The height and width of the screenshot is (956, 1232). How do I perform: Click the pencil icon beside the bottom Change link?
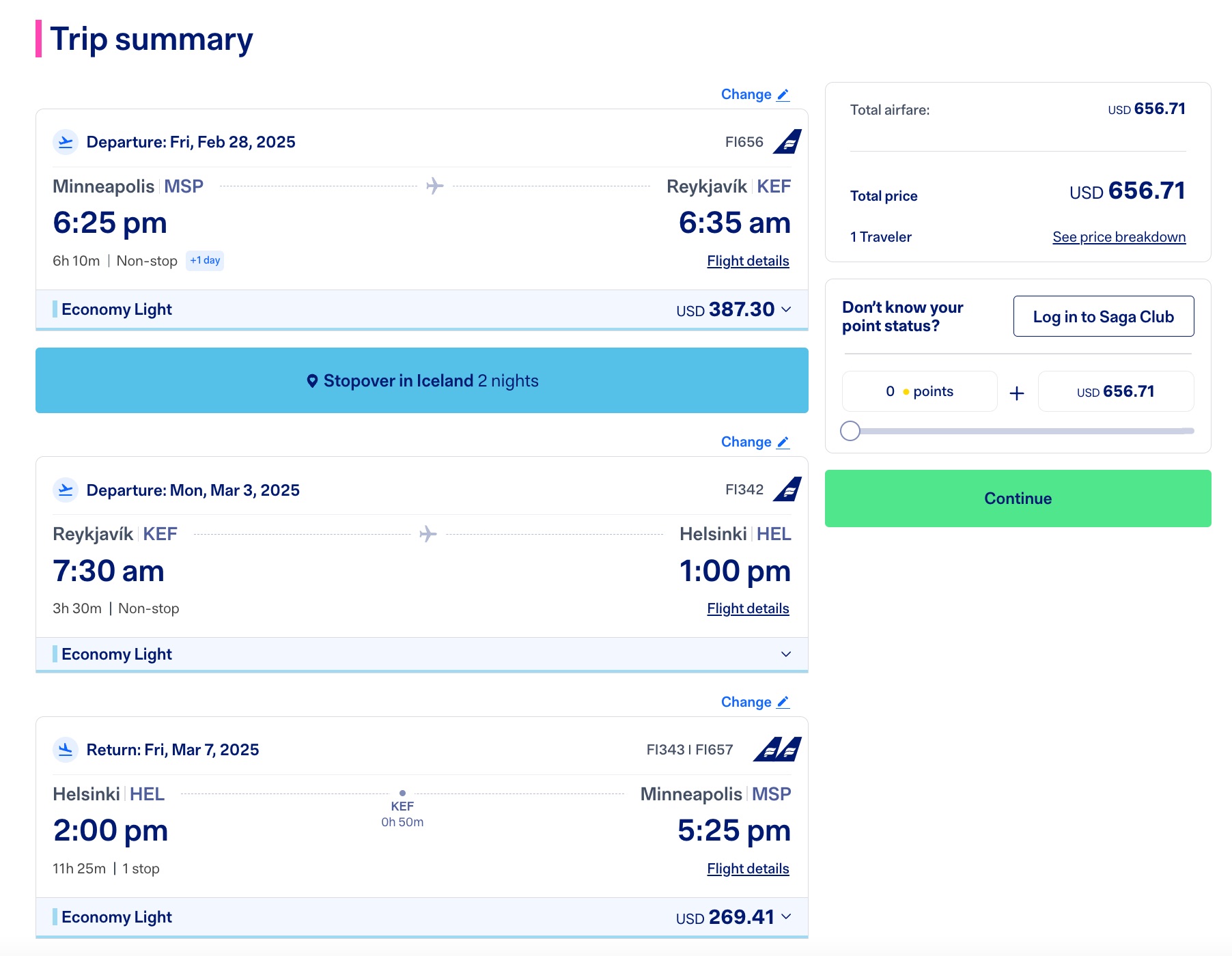coord(783,702)
